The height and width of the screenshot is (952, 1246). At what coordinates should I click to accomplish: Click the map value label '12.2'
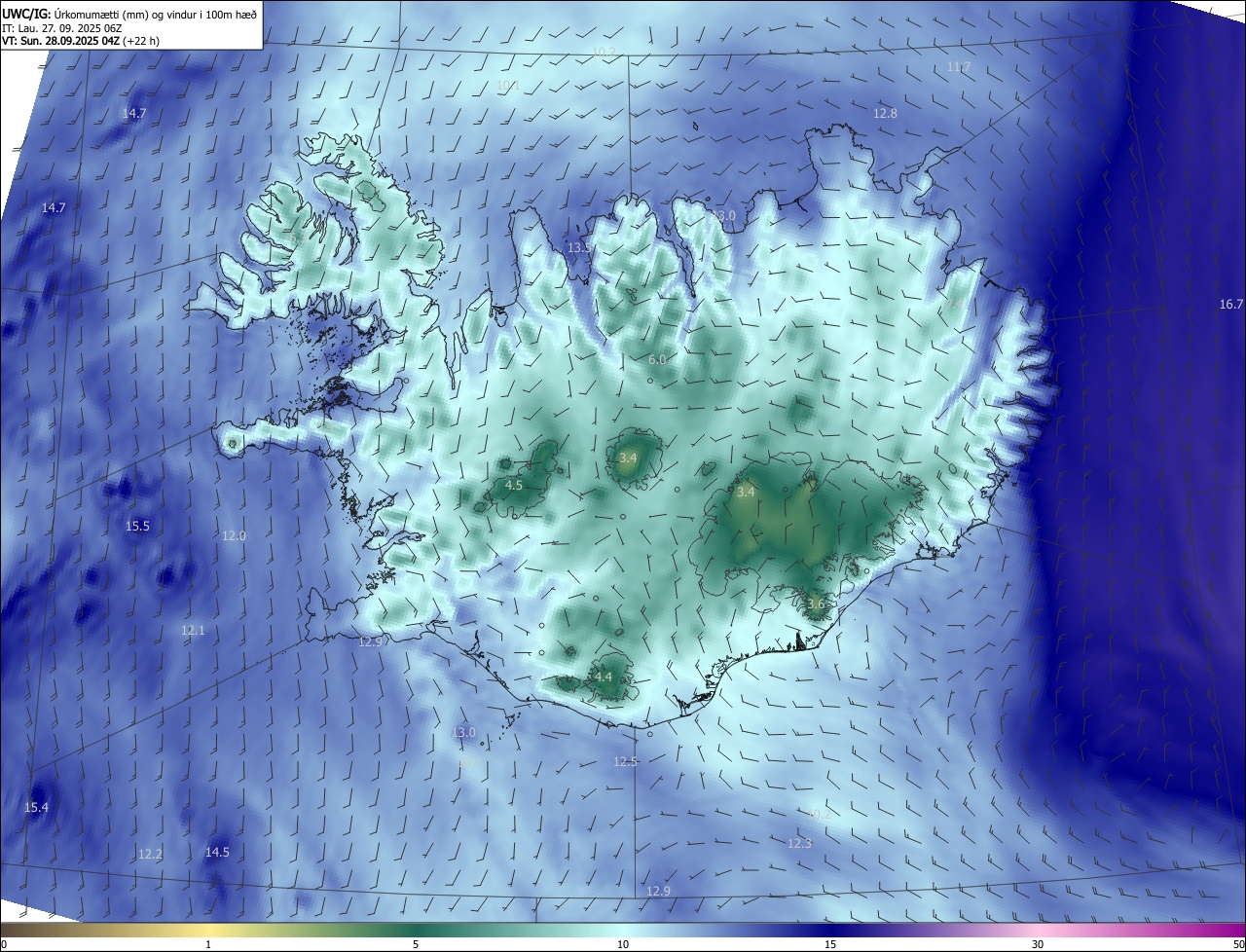tap(150, 855)
